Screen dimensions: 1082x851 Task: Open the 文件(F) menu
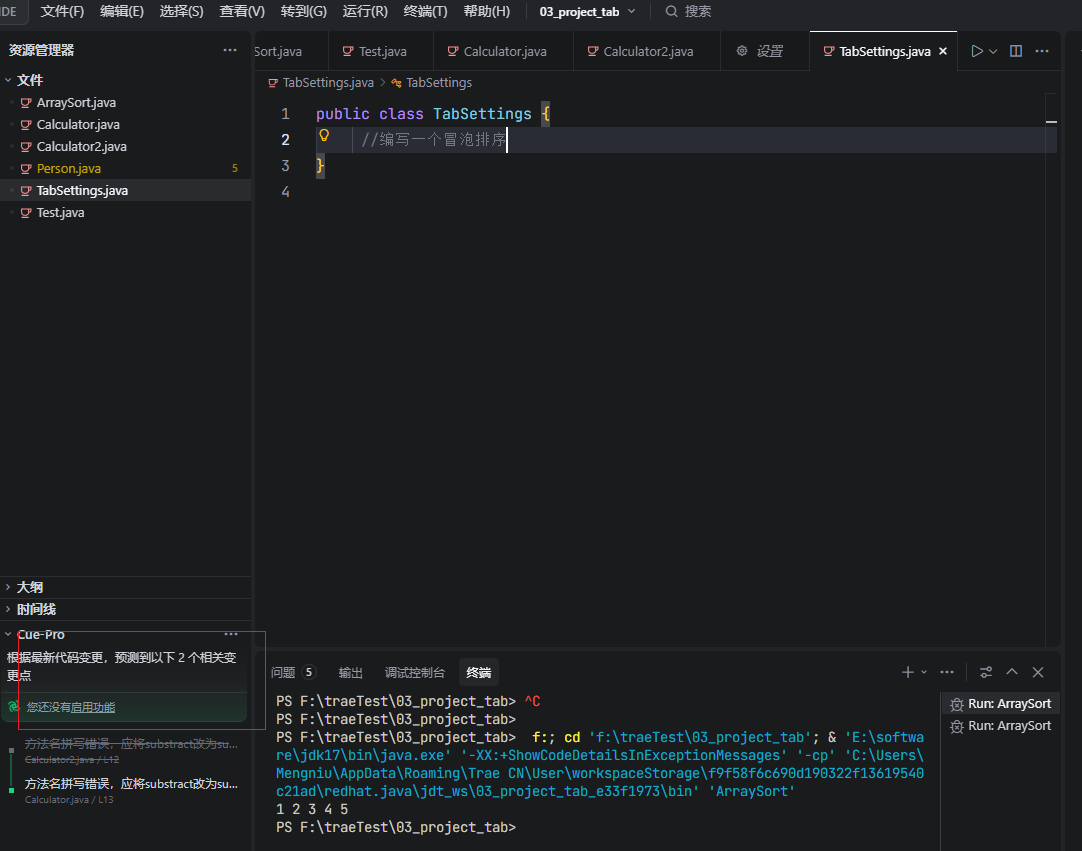[62, 12]
